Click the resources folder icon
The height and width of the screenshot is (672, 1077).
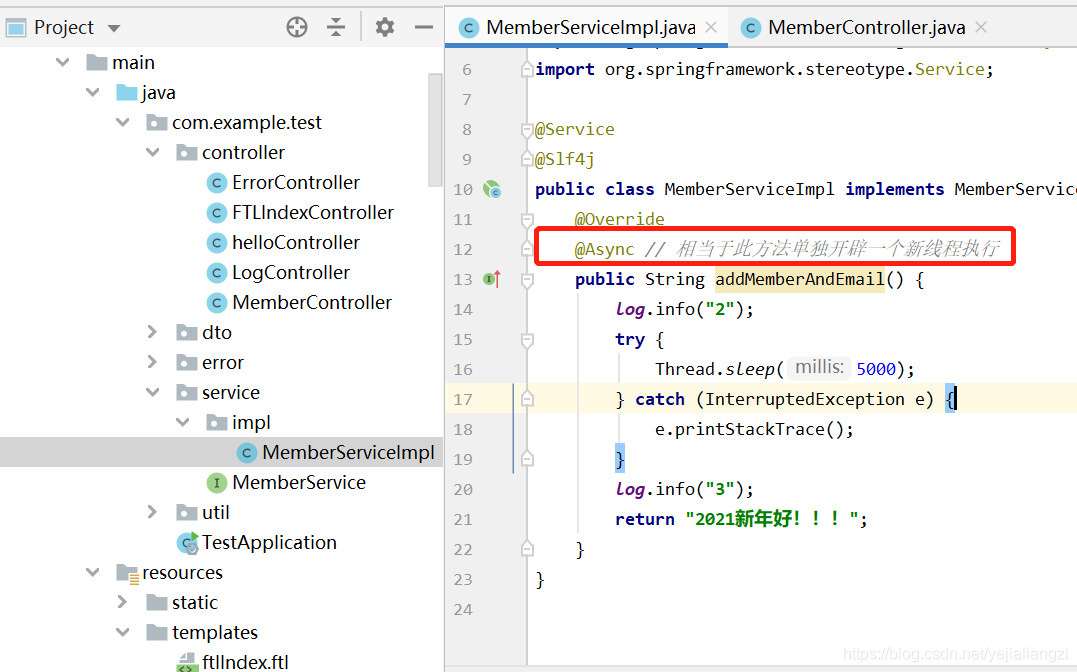point(128,573)
